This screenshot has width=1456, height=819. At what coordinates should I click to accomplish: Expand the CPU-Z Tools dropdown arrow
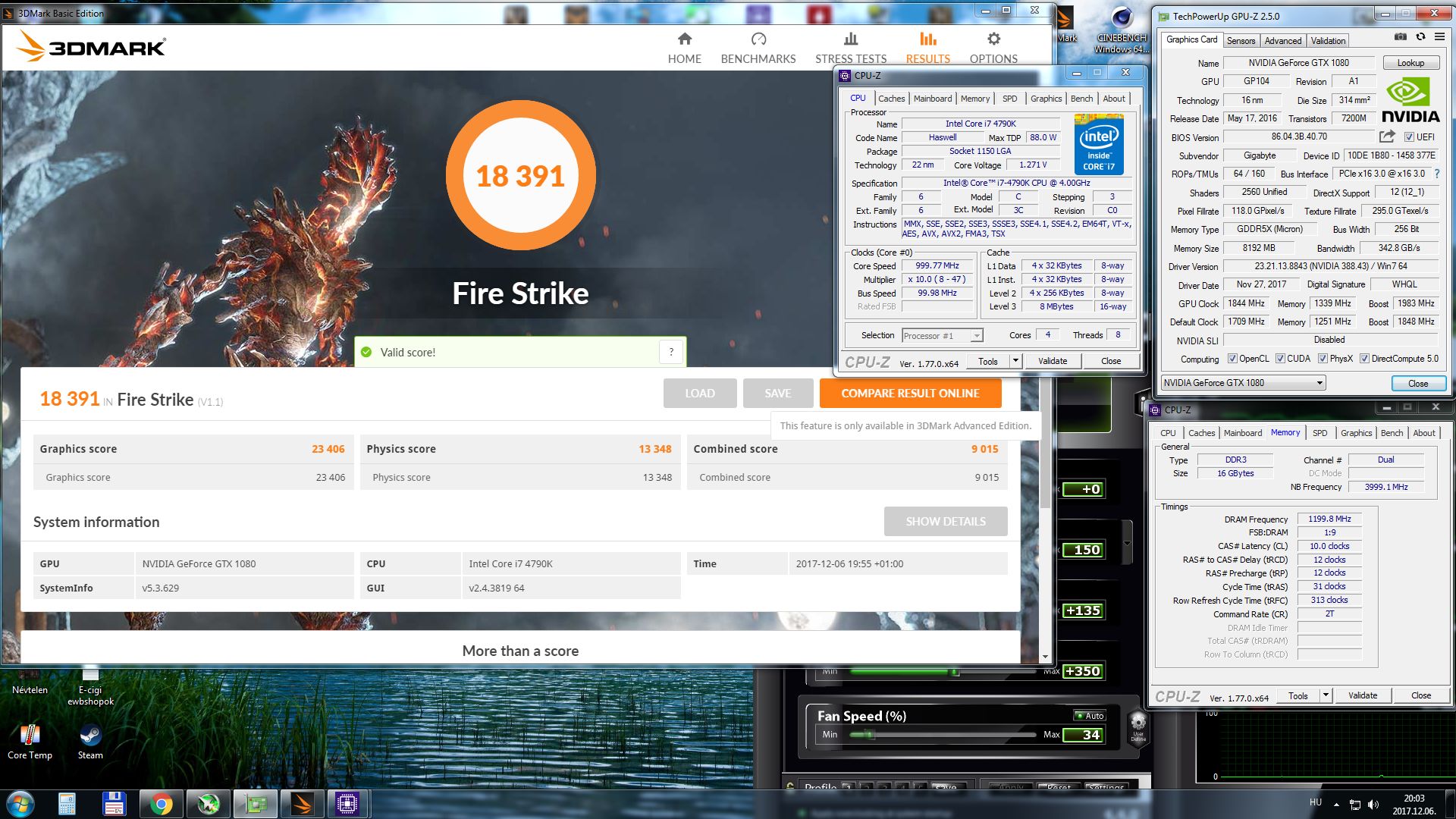[1015, 361]
